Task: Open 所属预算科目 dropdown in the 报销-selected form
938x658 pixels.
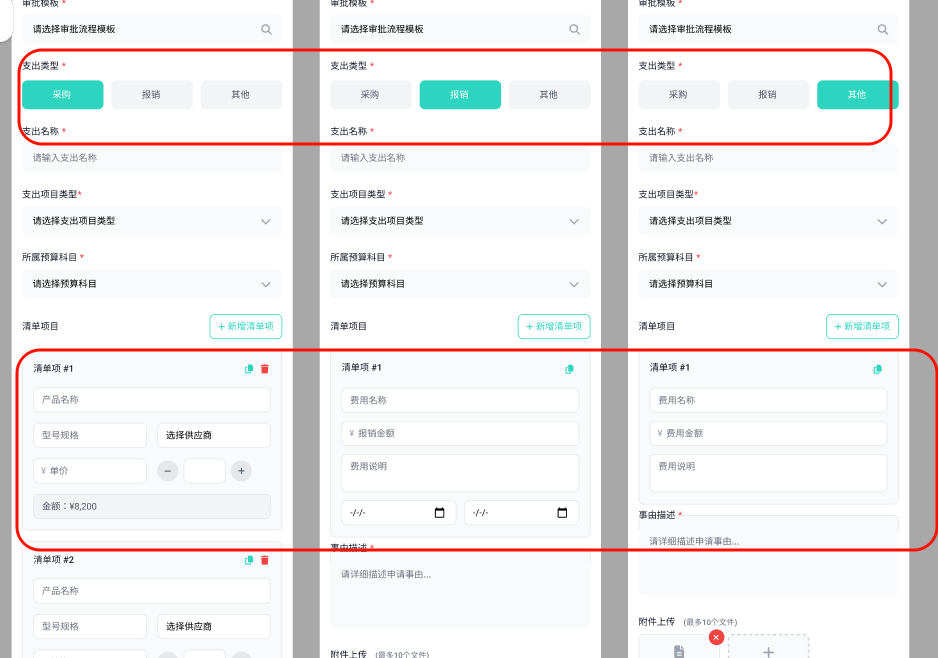Action: click(x=460, y=284)
